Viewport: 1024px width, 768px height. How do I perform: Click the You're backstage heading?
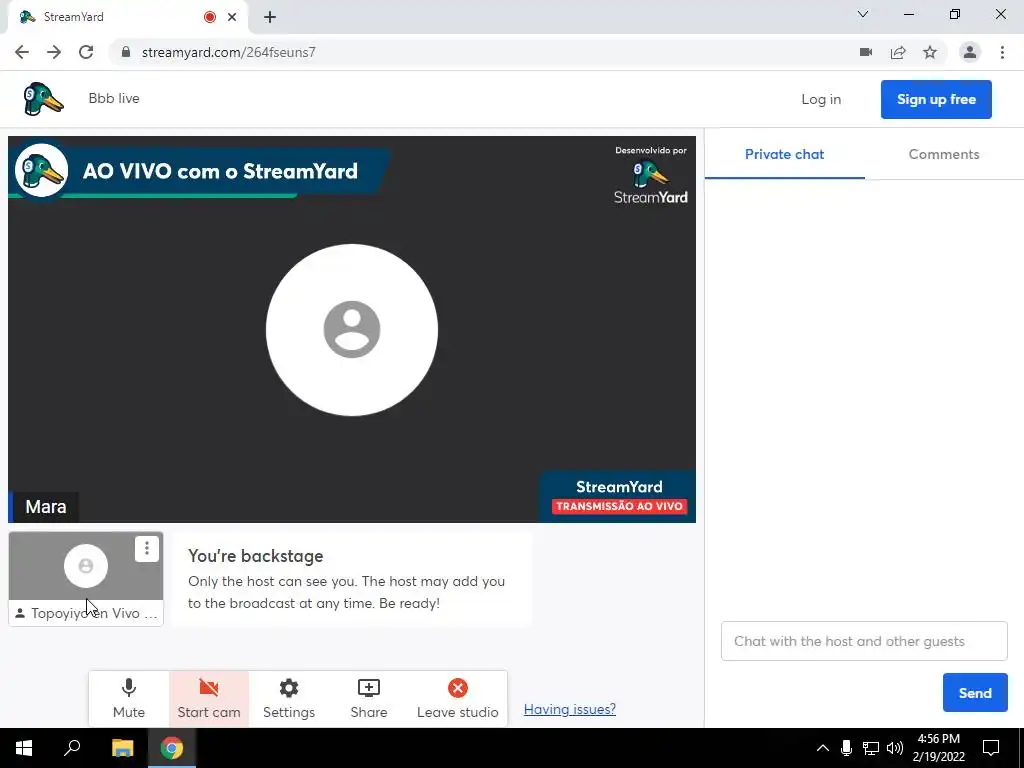(x=255, y=556)
